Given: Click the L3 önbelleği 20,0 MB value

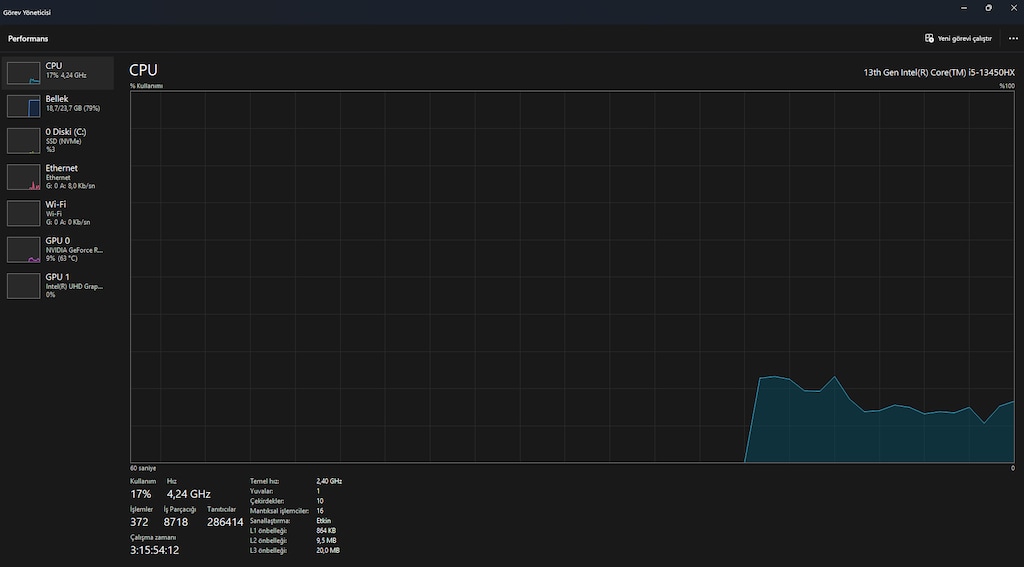Looking at the screenshot, I should tap(328, 551).
